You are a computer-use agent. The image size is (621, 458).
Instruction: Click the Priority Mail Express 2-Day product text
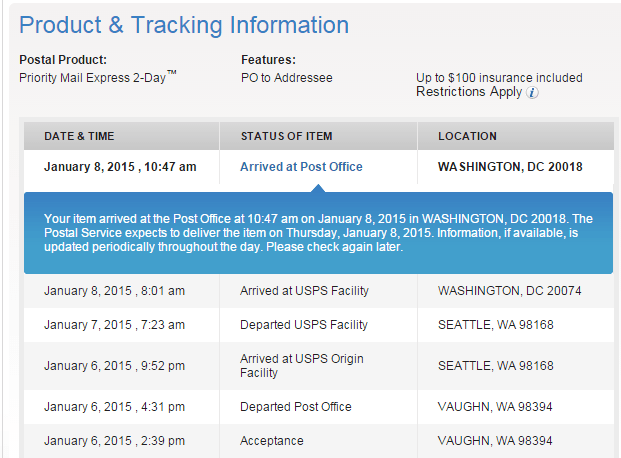pos(97,77)
